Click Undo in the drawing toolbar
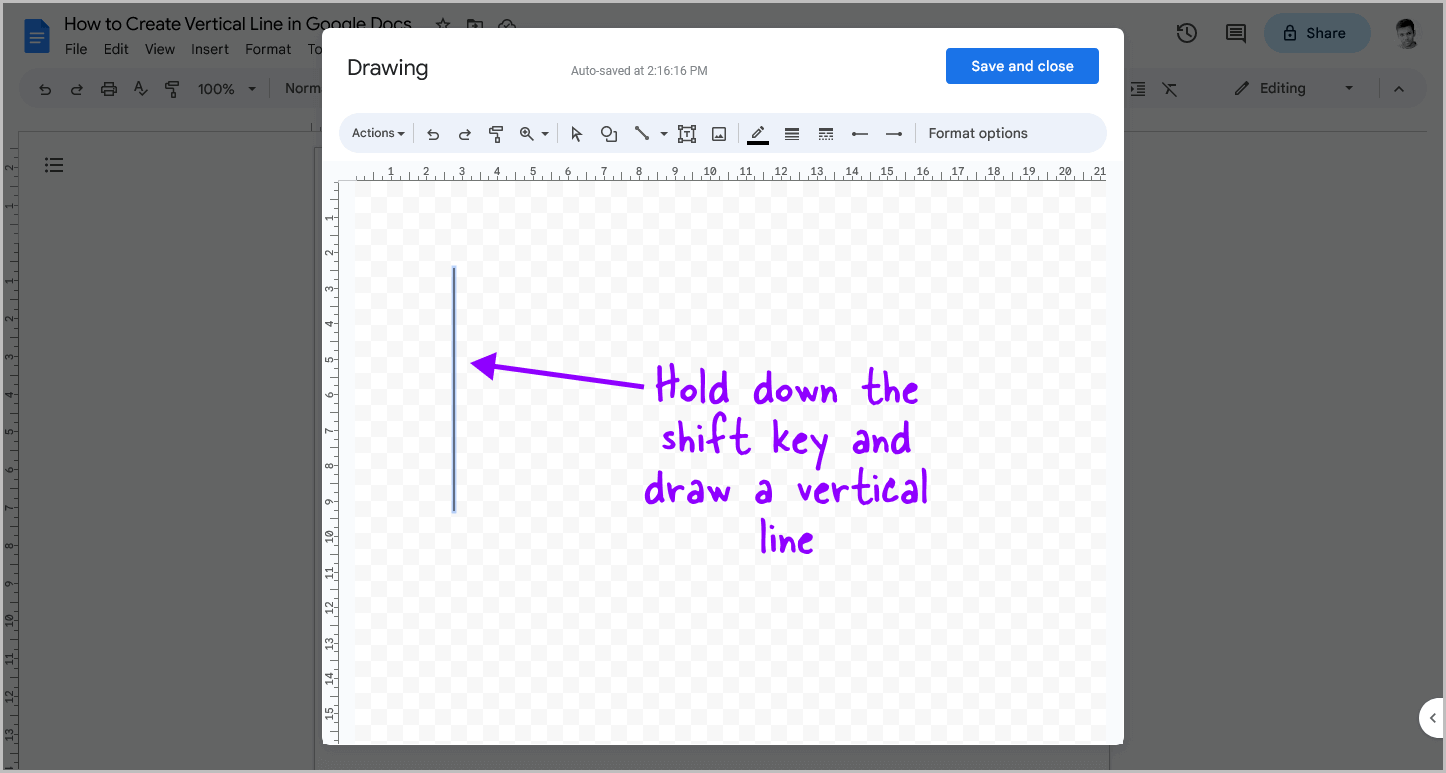The image size is (1446, 773). [x=433, y=133]
